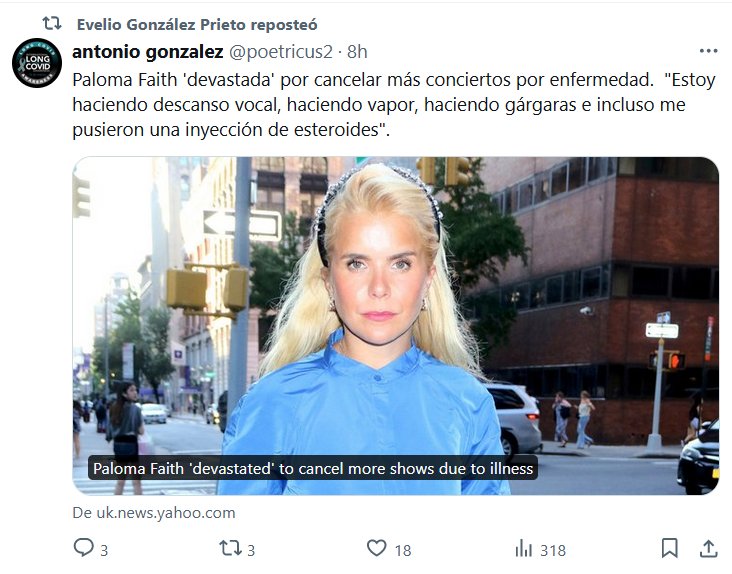The image size is (732, 574).
Task: Share the tweet via the upload arrow icon
Action: click(x=708, y=548)
